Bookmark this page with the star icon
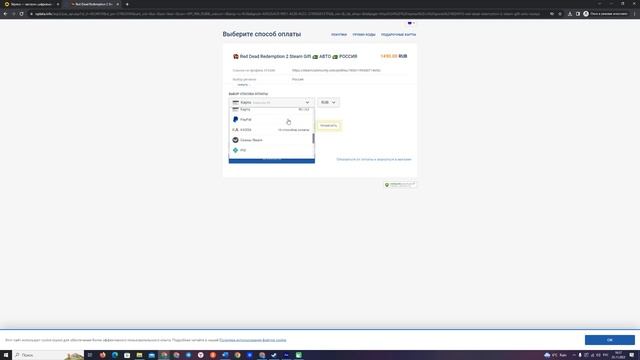The width and height of the screenshot is (640, 360). point(560,13)
